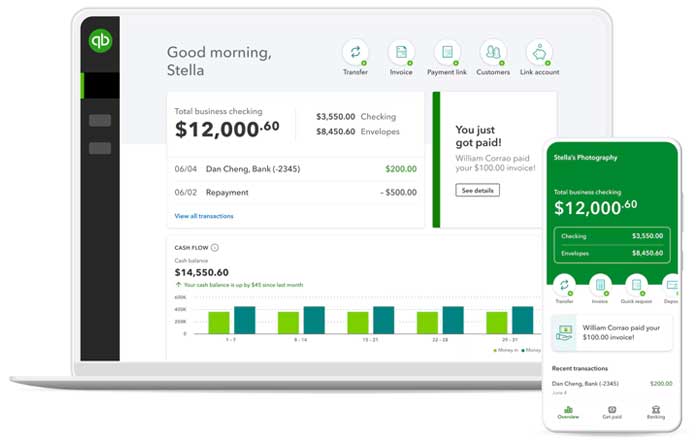Click the teal bar for 22 - 28

click(x=453, y=320)
